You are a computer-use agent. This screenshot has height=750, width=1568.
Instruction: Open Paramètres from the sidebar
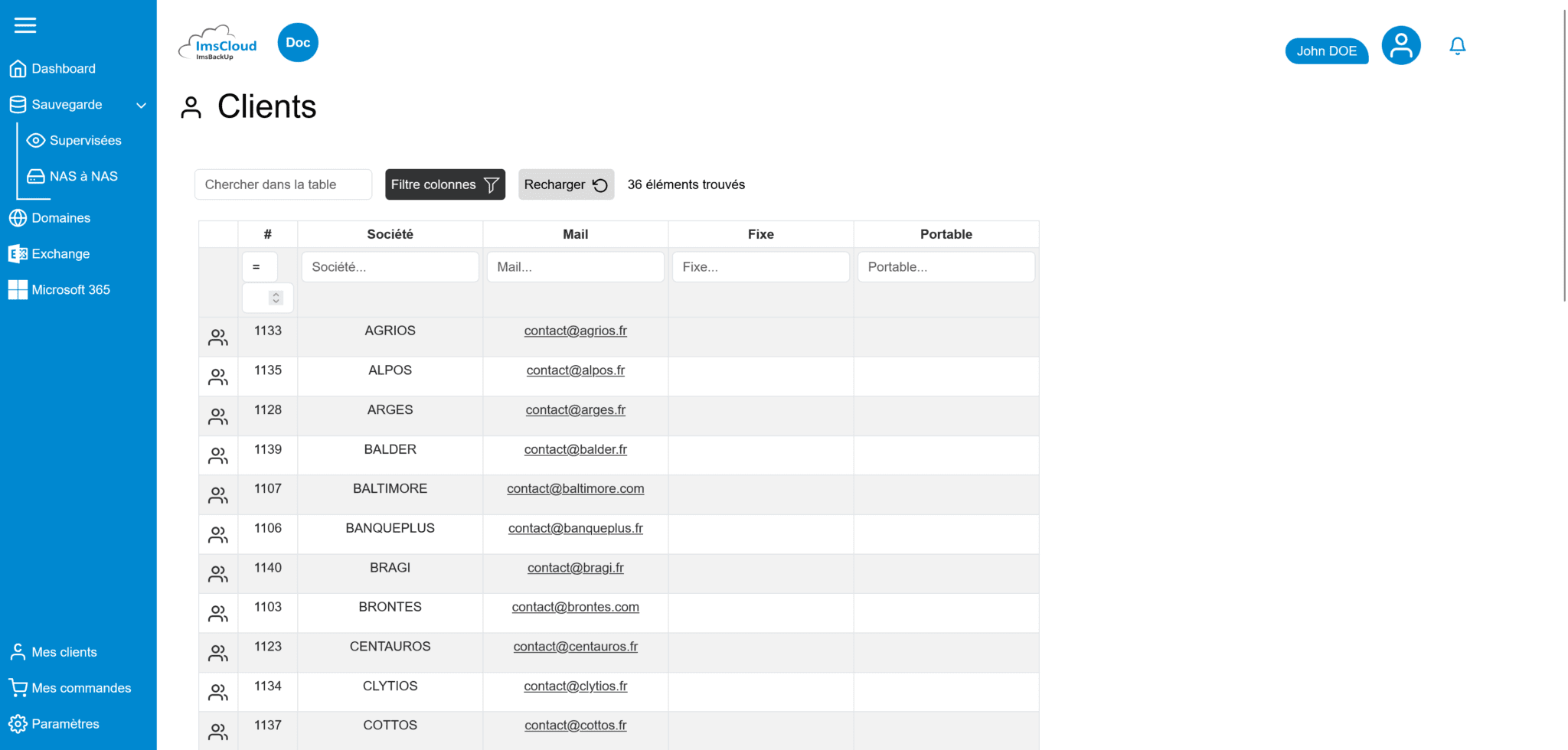[x=66, y=723]
